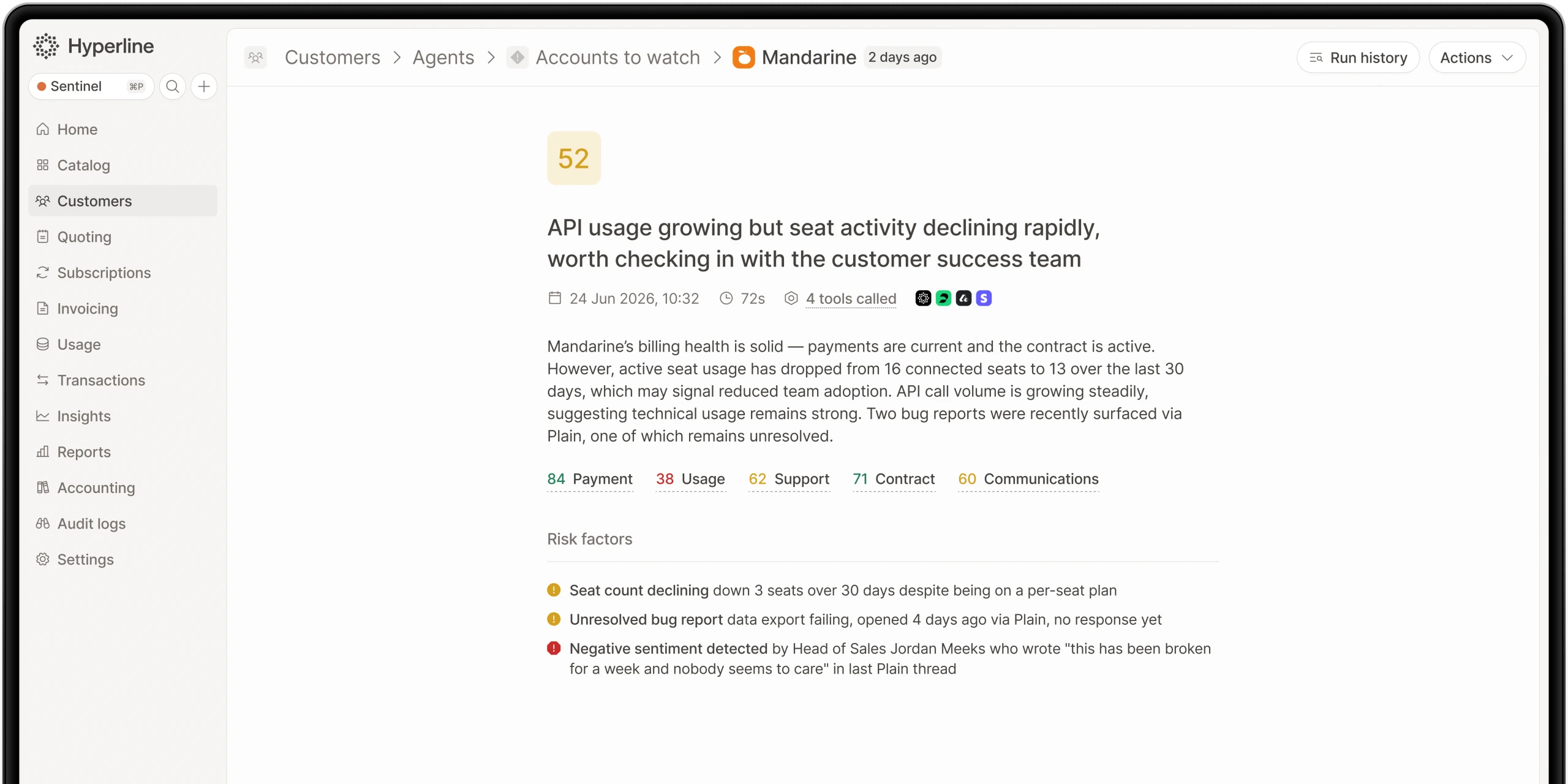
Task: Click the Hyperline logo icon
Action: pos(46,46)
